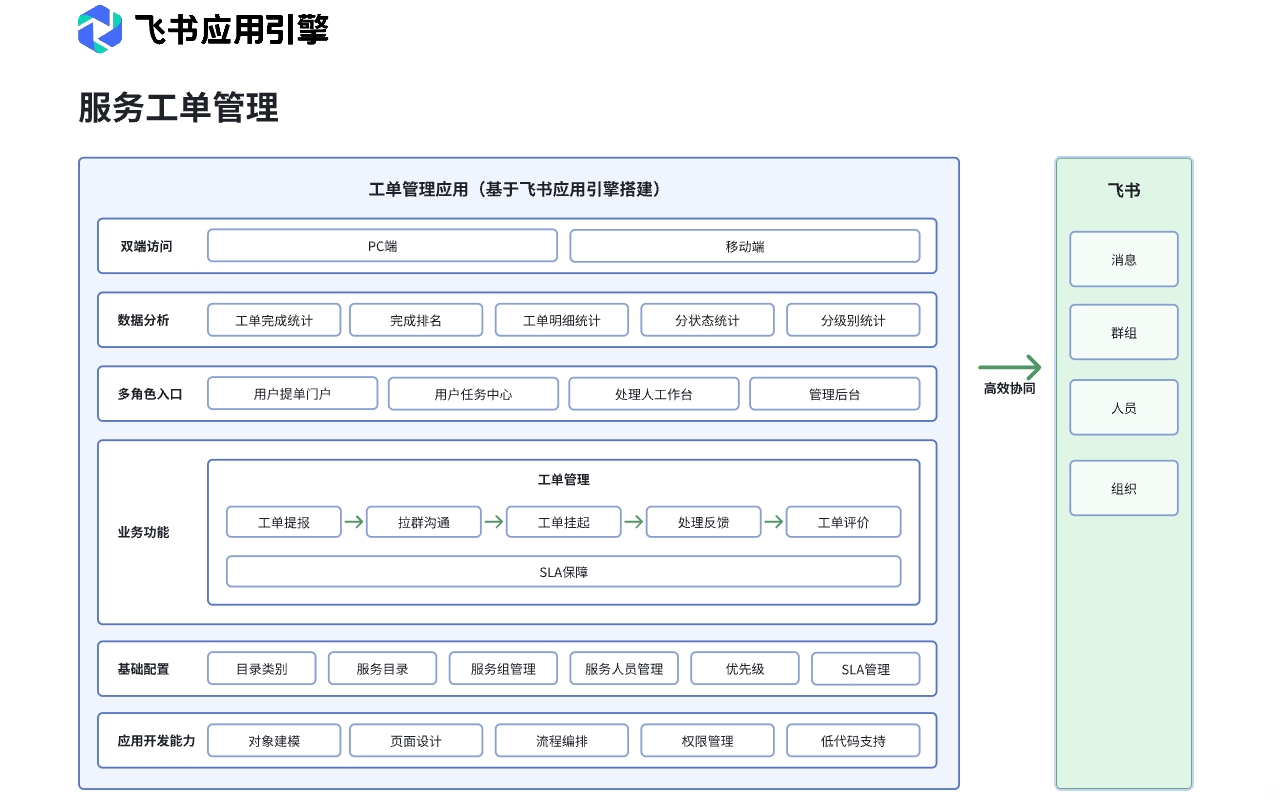The height and width of the screenshot is (800, 1280).
Task: Open the 服务组管理 box
Action: pos(504,669)
